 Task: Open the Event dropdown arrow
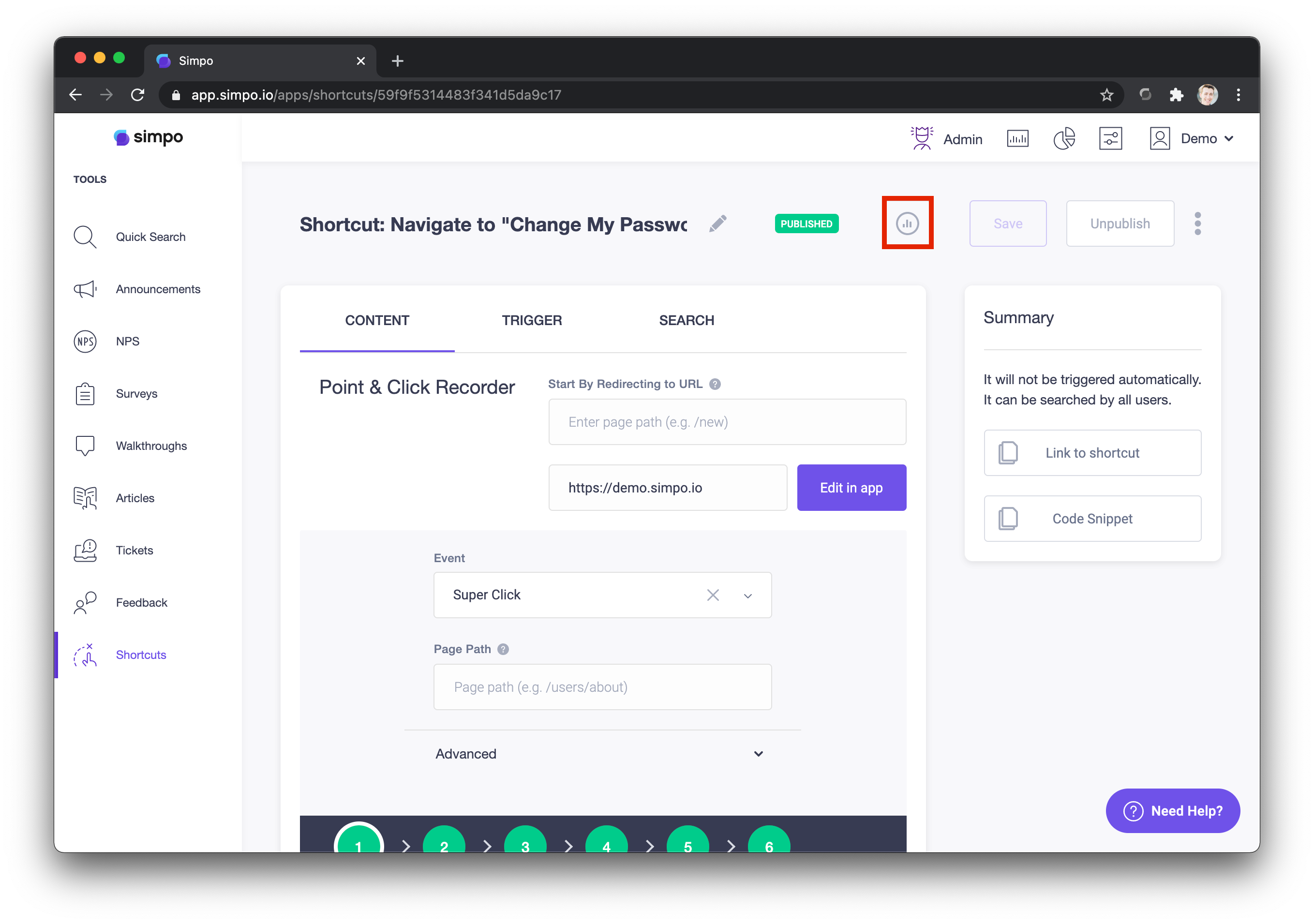click(747, 596)
